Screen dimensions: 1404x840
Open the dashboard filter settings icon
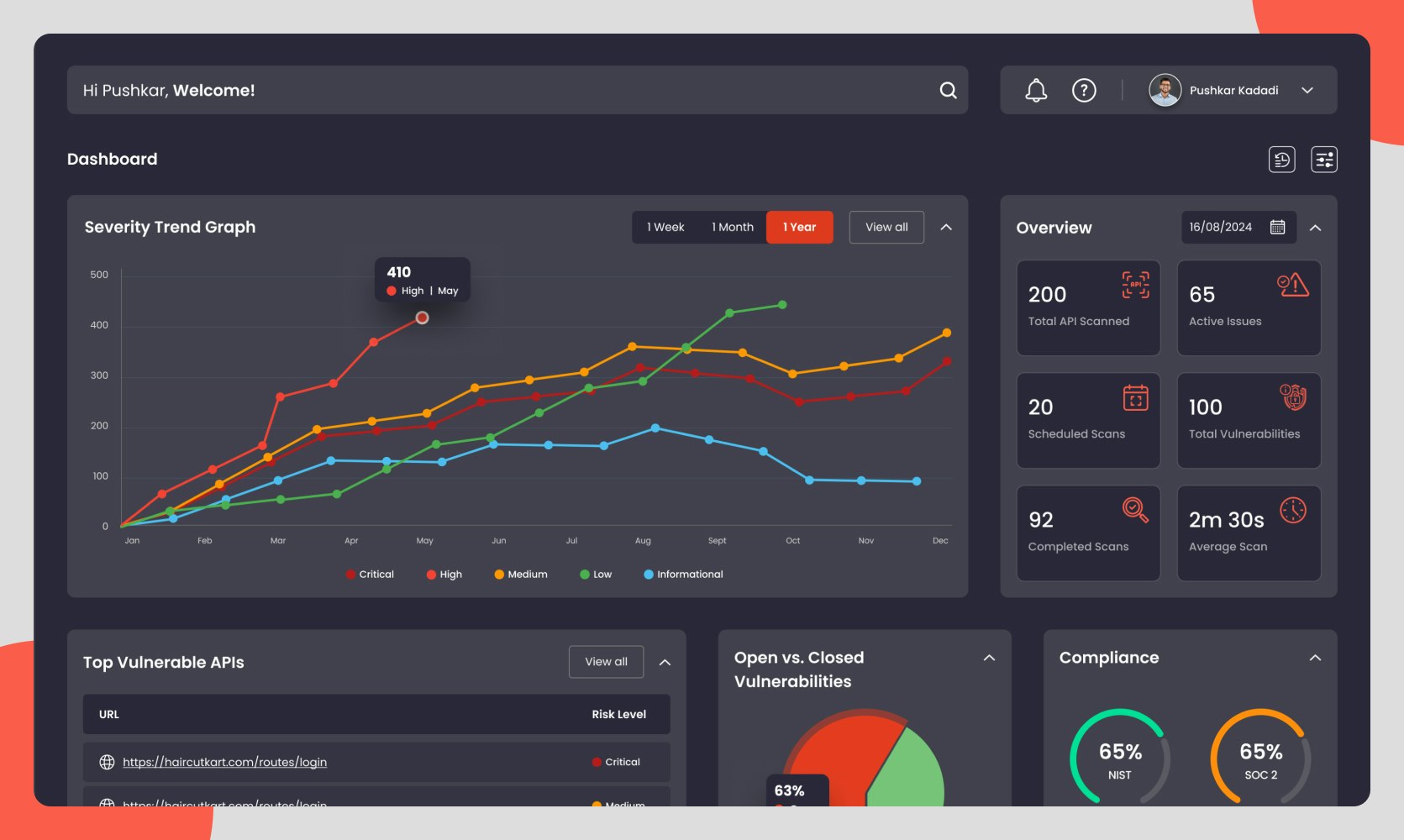1324,160
